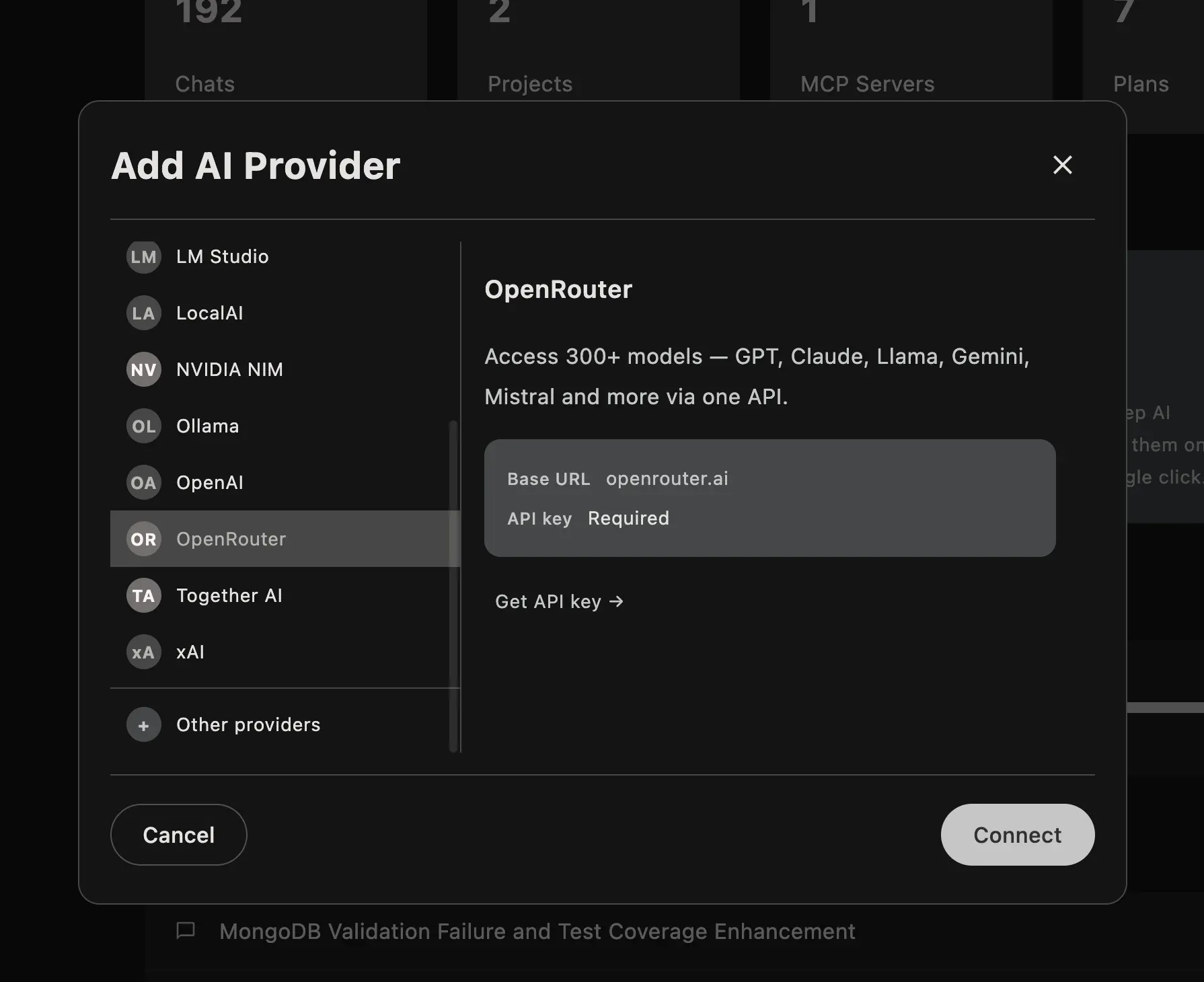This screenshot has width=1204, height=982.
Task: Click the API key Required value
Action: (x=628, y=519)
